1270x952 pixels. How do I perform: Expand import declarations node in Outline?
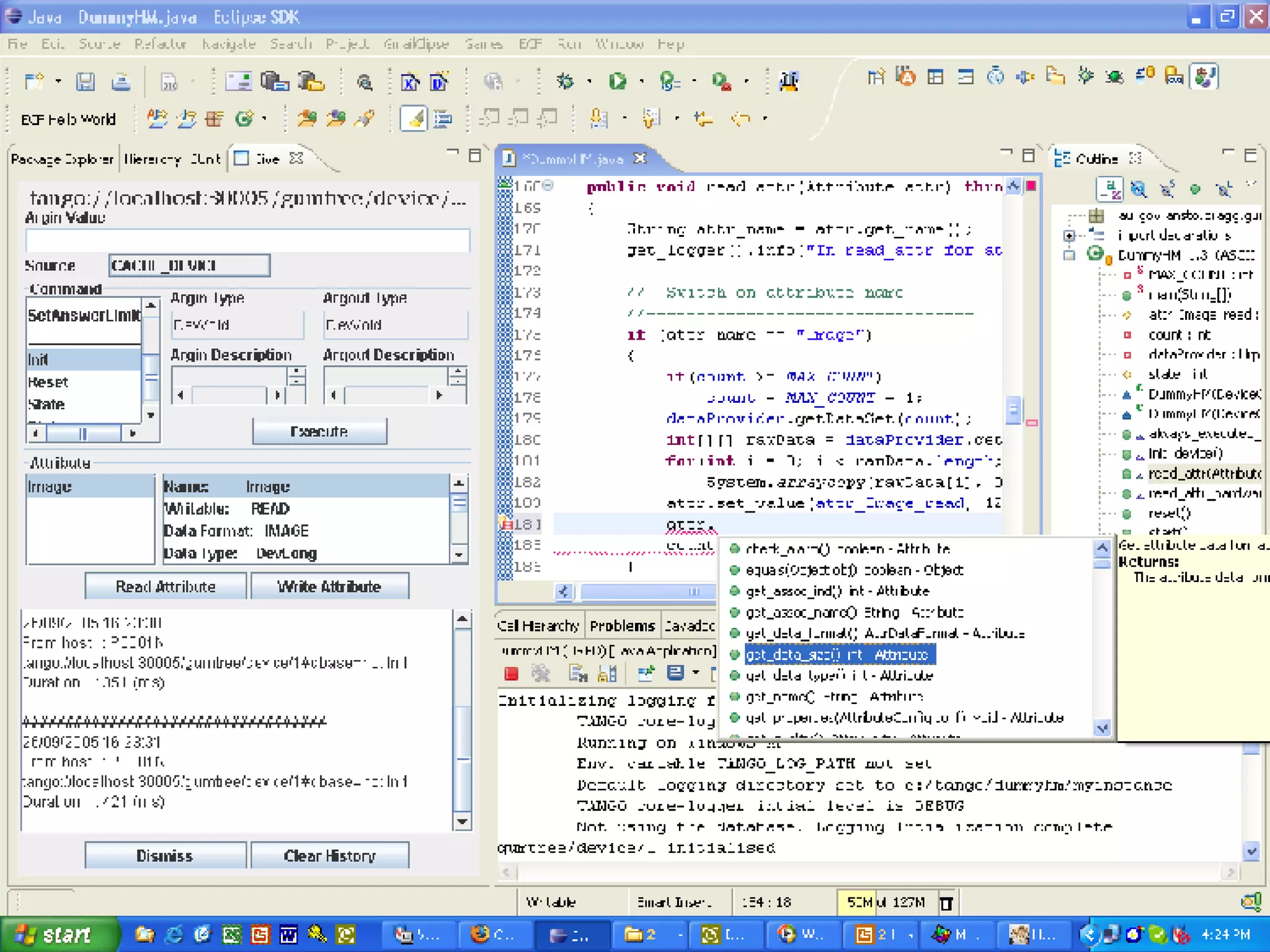tap(1069, 236)
